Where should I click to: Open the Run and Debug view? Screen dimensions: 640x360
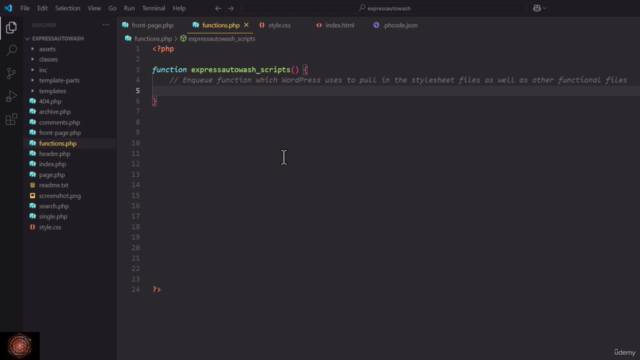[x=11, y=96]
